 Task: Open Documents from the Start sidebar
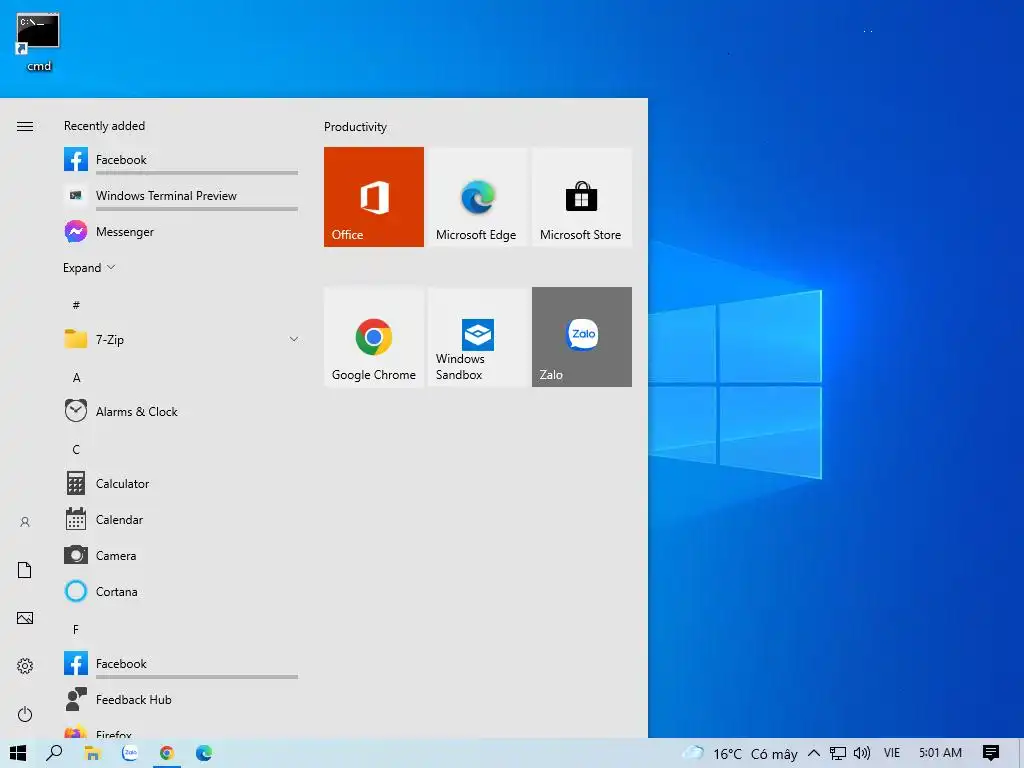click(x=25, y=570)
